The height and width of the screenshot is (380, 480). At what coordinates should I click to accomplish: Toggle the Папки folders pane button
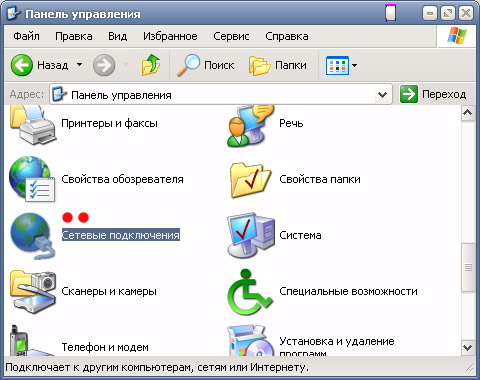point(278,65)
